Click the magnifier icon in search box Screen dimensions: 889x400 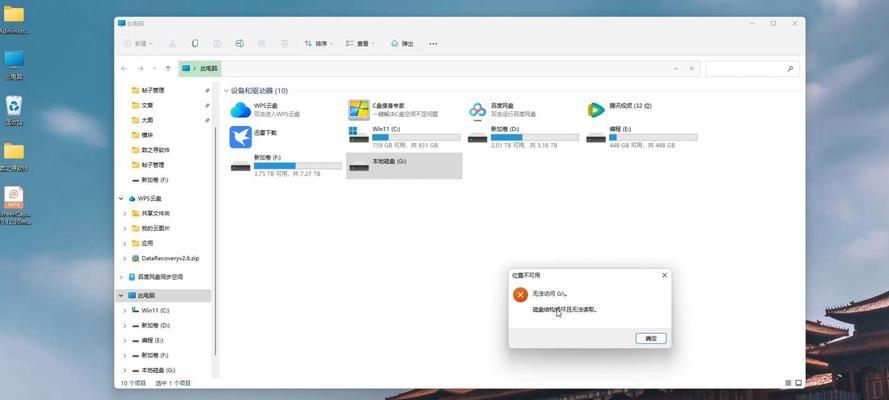coord(790,69)
